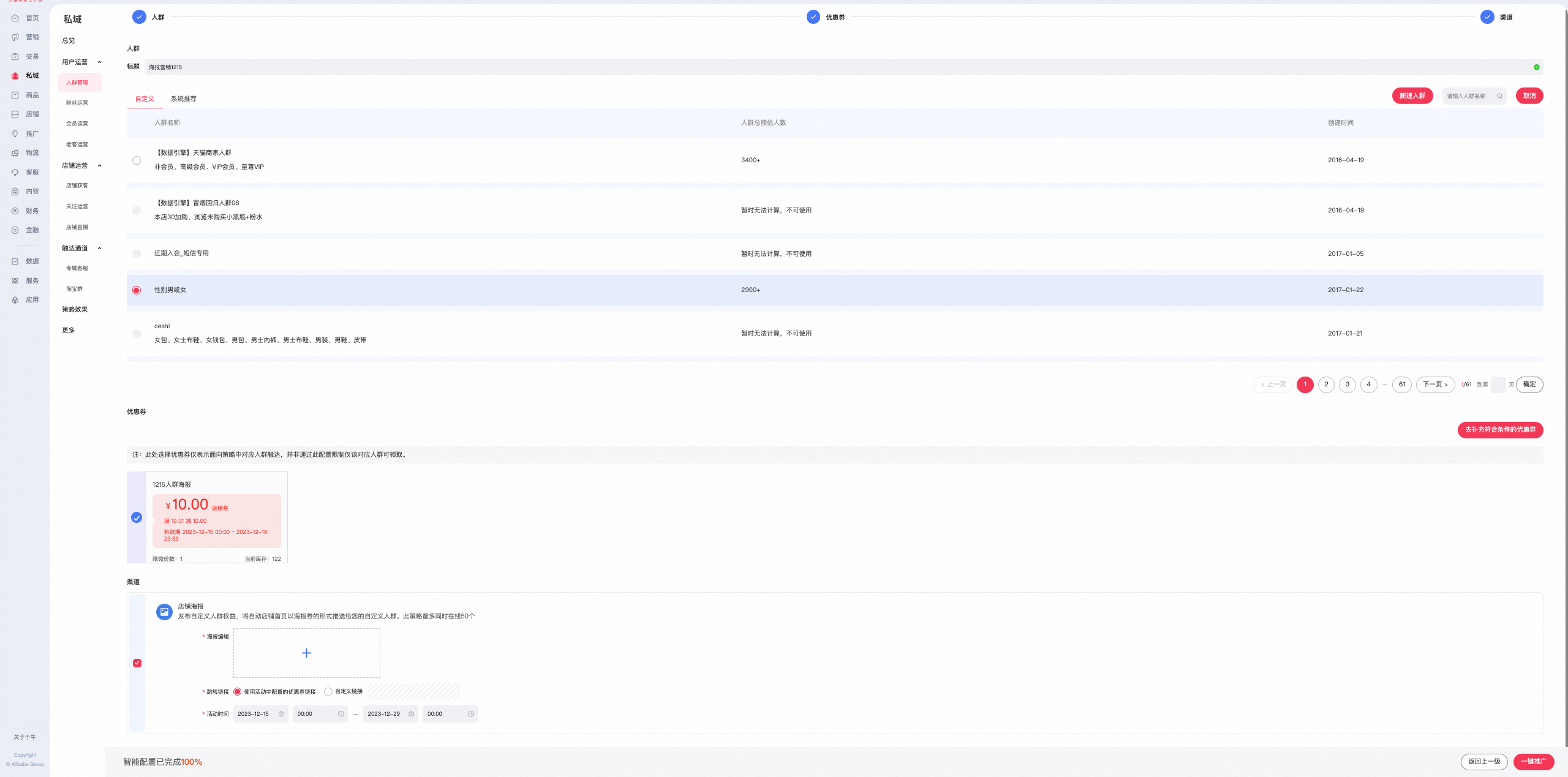Open 粉丝运营 in the side menu
Screen dimensions: 1568x777
click(x=77, y=103)
